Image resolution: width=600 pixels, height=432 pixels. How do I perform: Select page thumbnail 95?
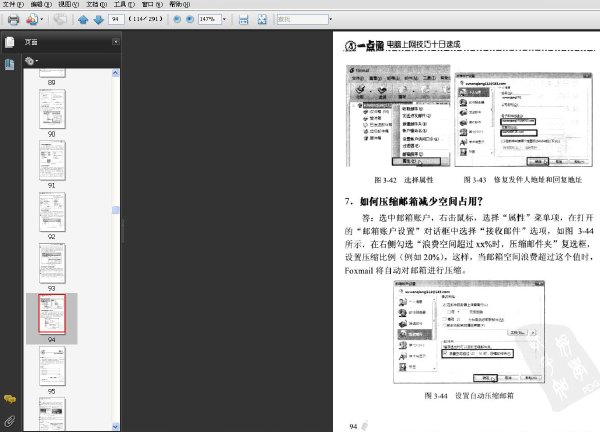coord(52,366)
